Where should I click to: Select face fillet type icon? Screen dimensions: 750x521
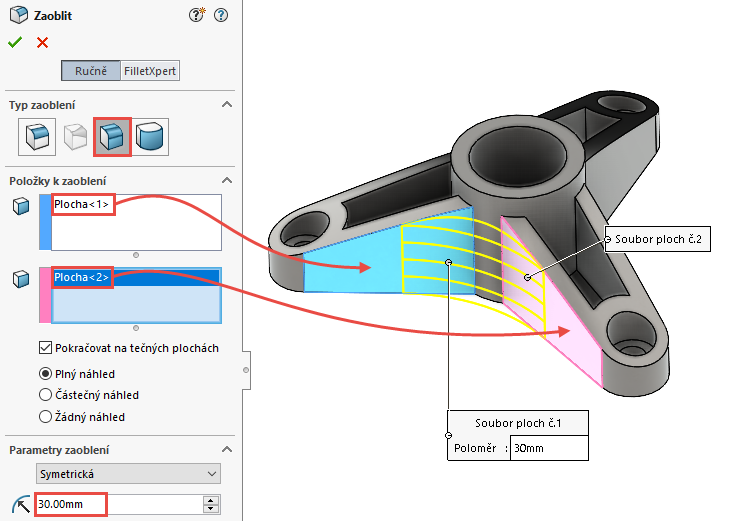112,137
